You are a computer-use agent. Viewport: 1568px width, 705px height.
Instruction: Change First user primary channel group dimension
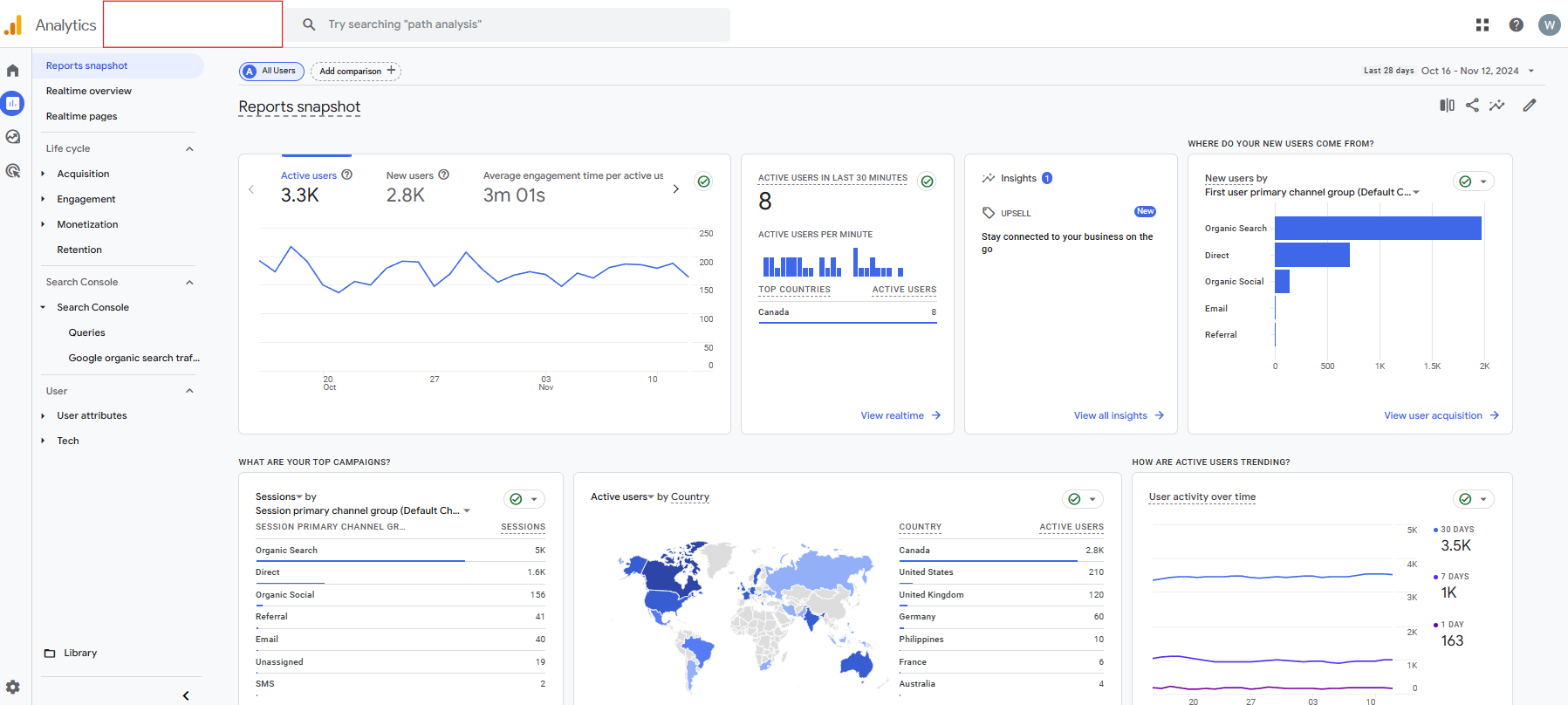1312,192
